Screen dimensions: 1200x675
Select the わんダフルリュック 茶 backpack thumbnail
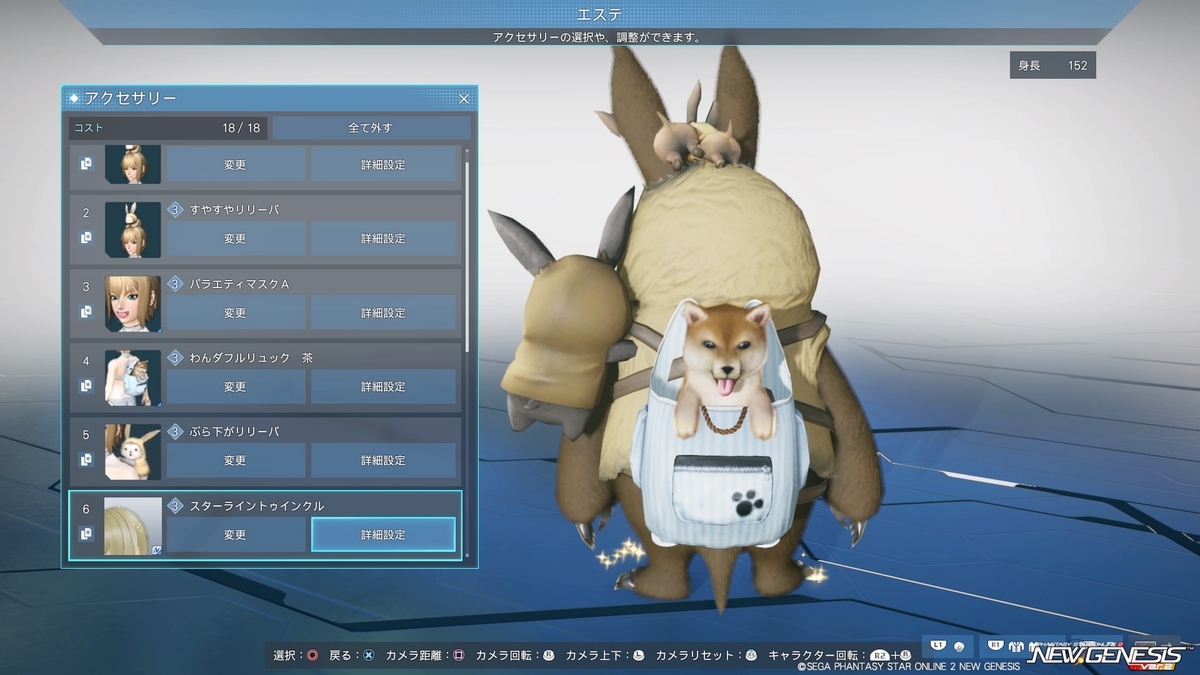pos(133,378)
